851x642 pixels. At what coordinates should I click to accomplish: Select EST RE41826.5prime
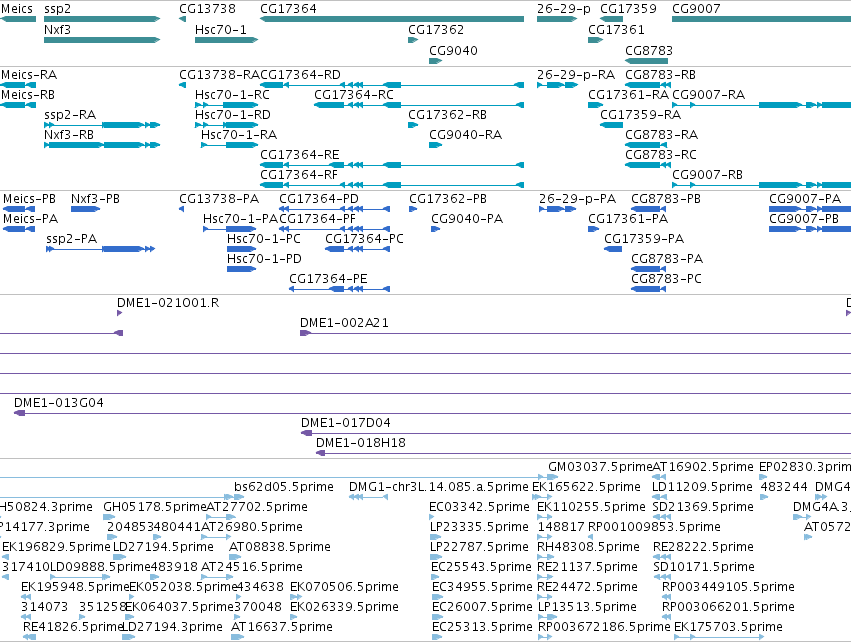pyautogui.click(x=73, y=627)
